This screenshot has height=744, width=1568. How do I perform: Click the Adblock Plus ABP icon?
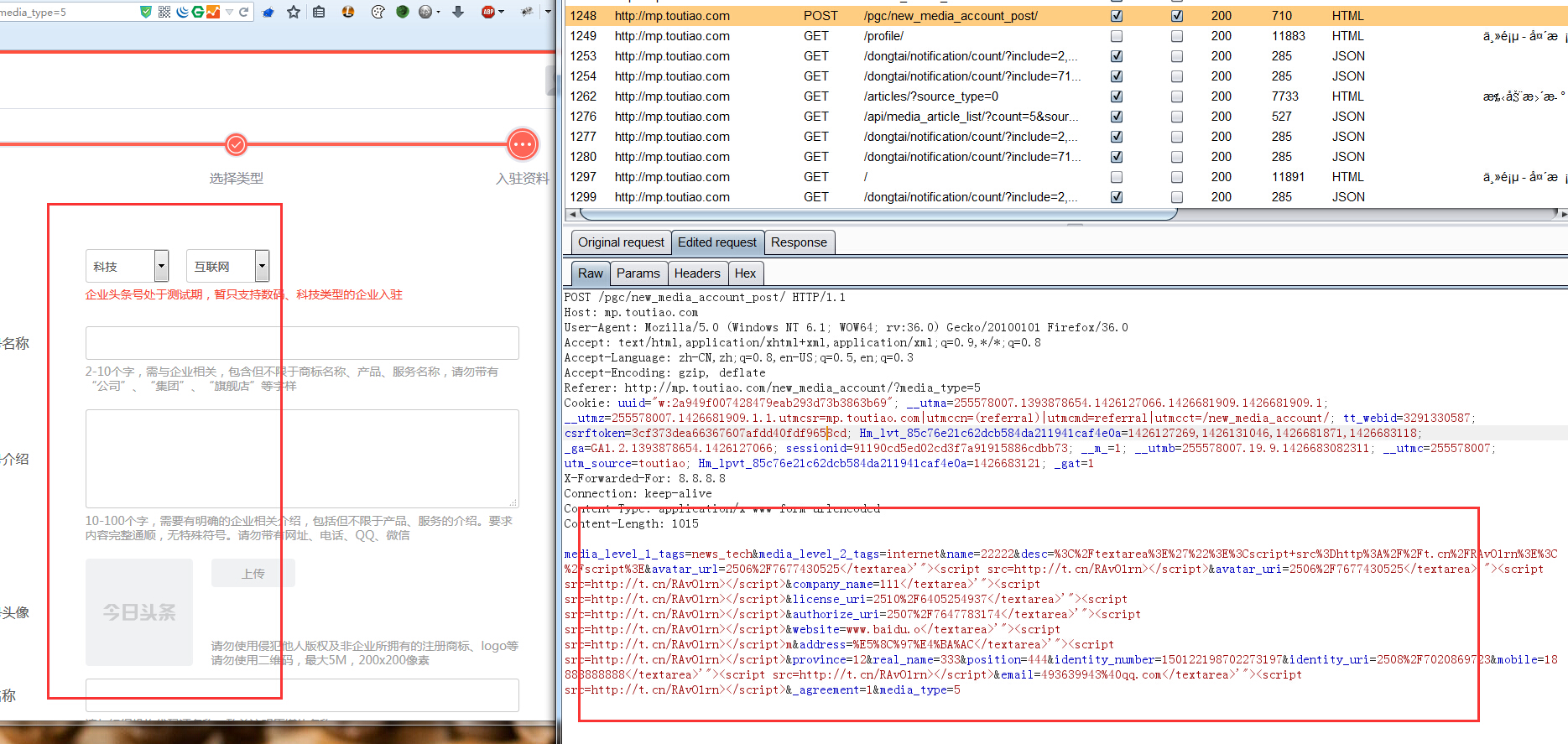click(x=488, y=12)
